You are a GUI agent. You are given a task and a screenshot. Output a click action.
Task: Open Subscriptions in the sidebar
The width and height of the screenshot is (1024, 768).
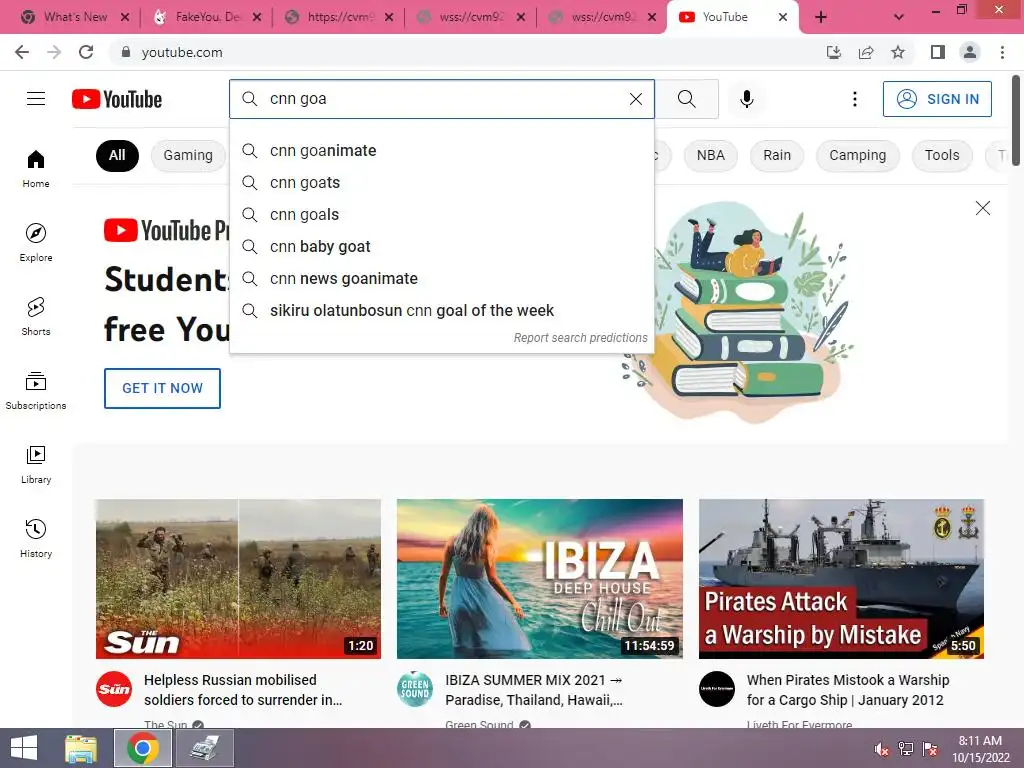[36, 391]
